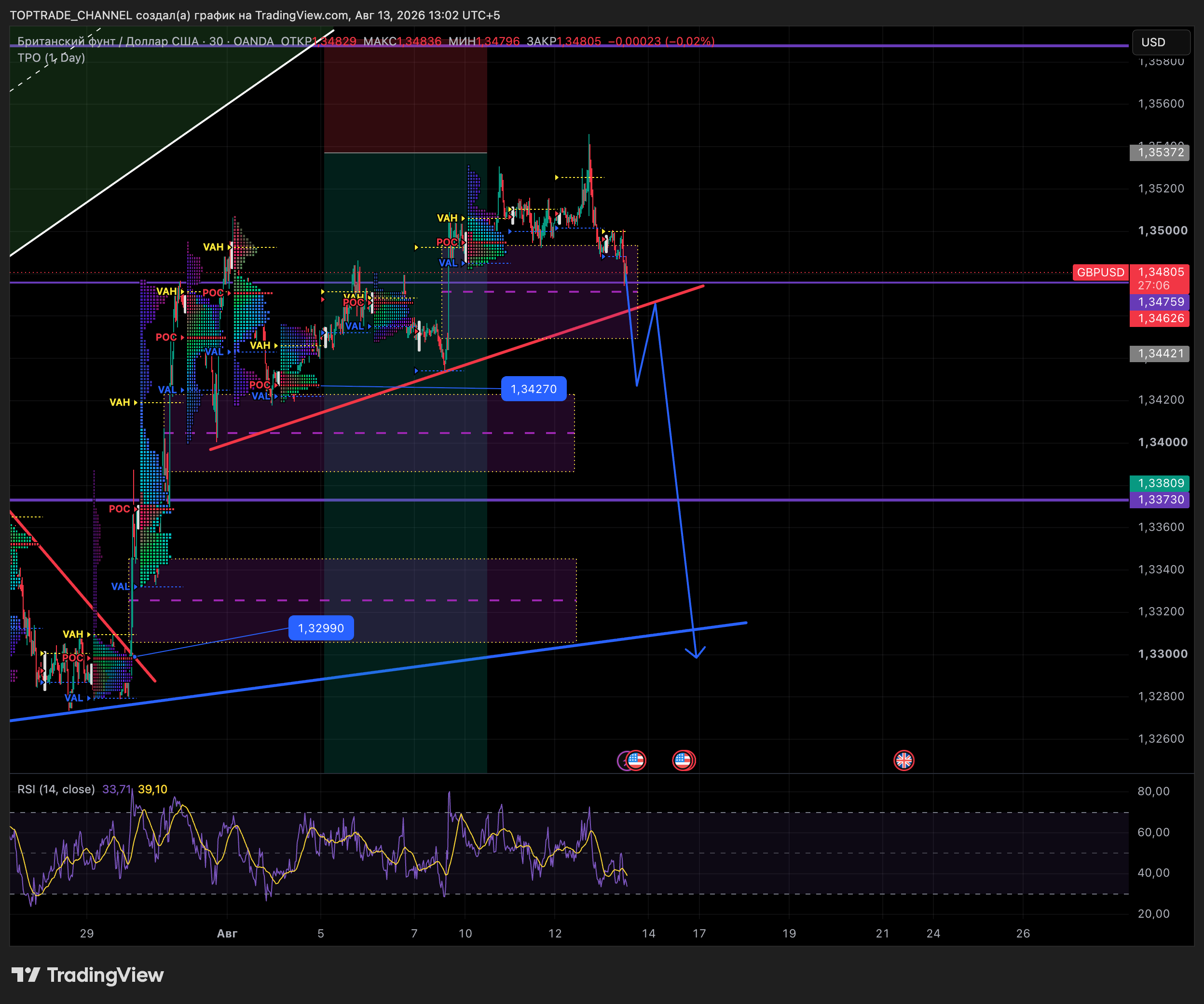Screen dimensions: 1204x1004
Task: Click the 60,00 level on the RSI scale
Action: pyautogui.click(x=1153, y=832)
